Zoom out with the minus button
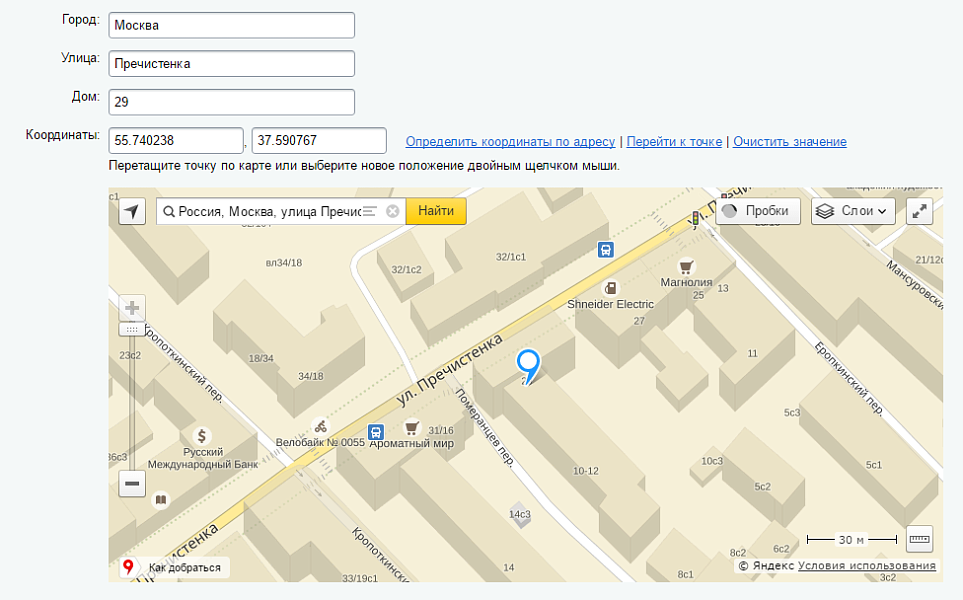The height and width of the screenshot is (600, 963). (132, 484)
